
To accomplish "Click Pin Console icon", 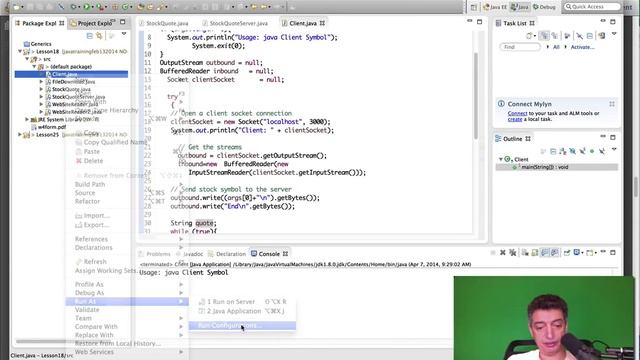I will (x=567, y=253).
